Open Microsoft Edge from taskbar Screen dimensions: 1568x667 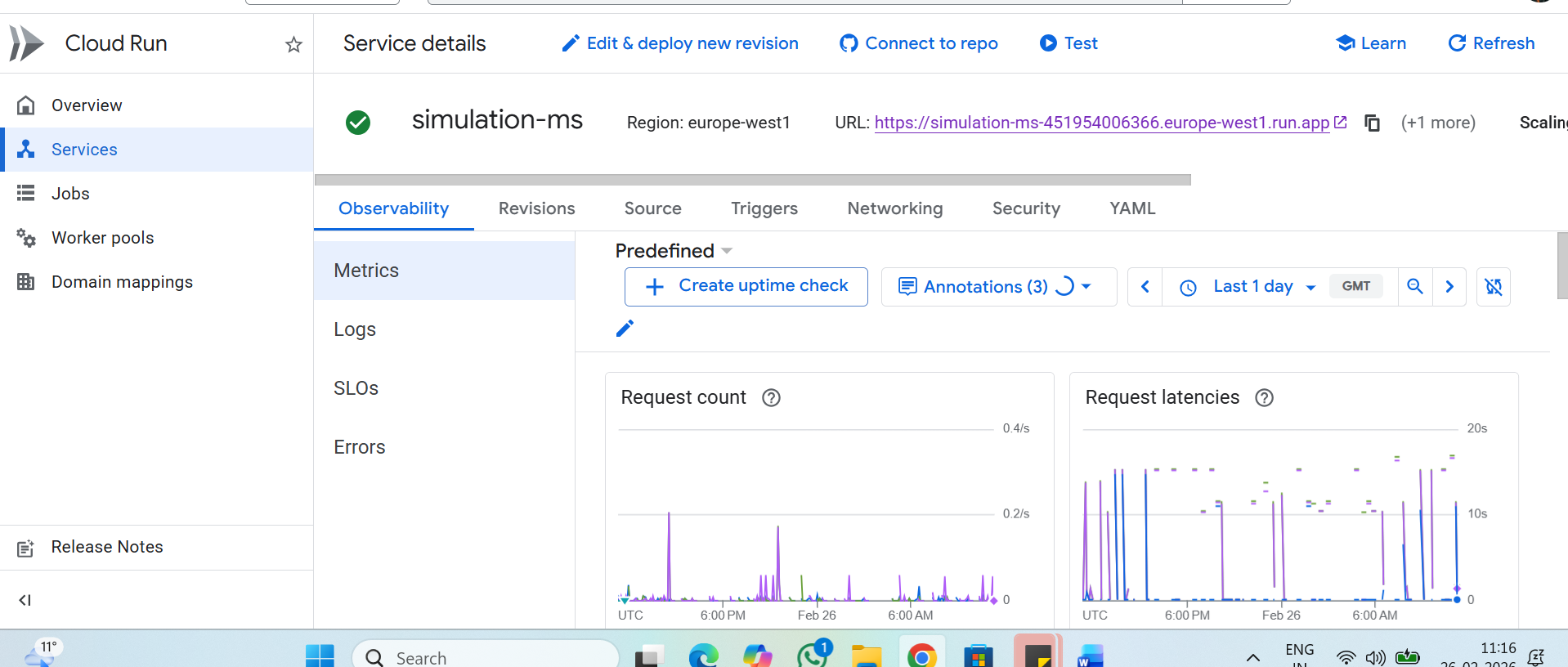point(704,656)
